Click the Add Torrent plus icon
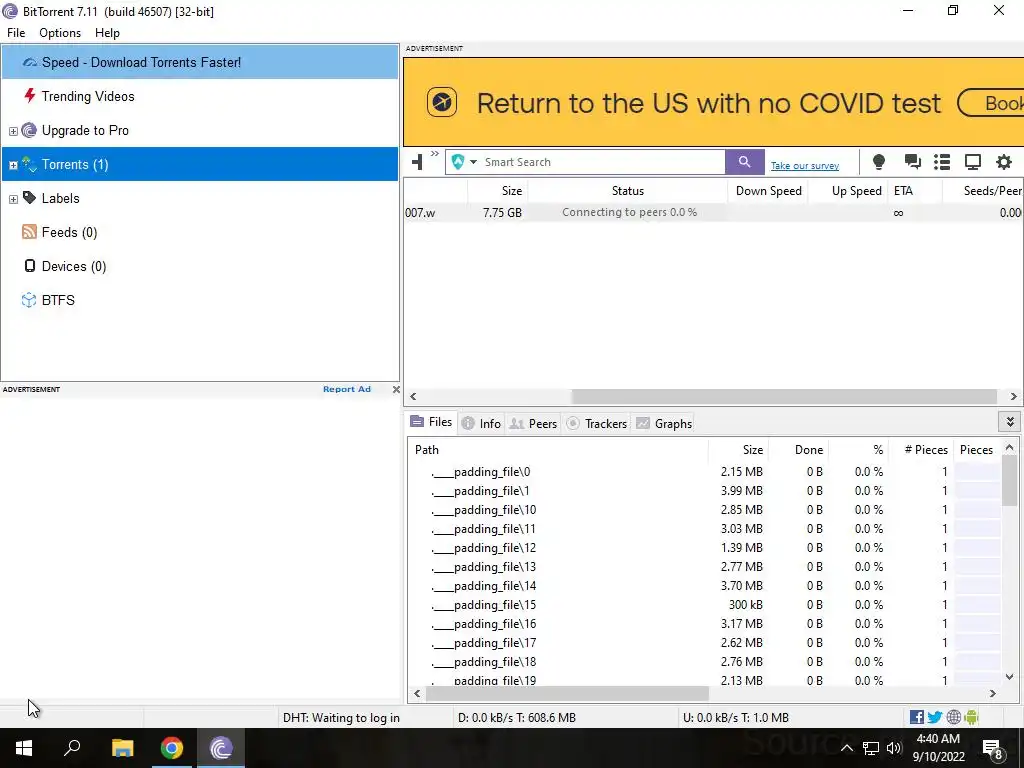 pyautogui.click(x=418, y=161)
